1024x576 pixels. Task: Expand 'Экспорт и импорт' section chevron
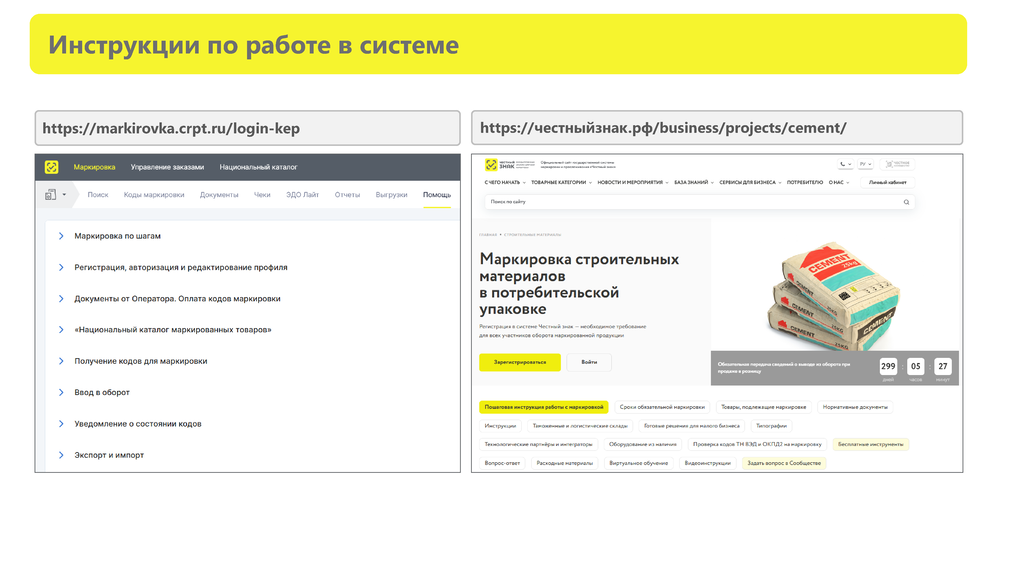[x=61, y=455]
